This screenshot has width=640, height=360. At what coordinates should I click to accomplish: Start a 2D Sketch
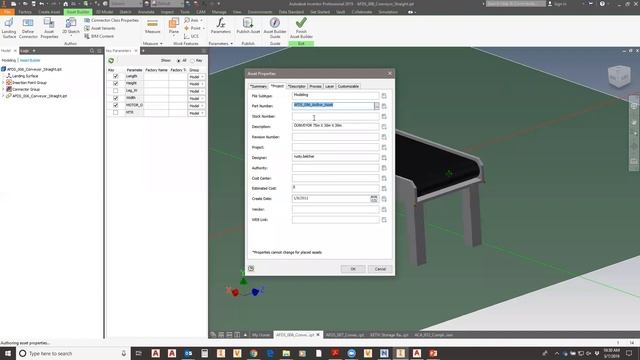click(x=71, y=26)
